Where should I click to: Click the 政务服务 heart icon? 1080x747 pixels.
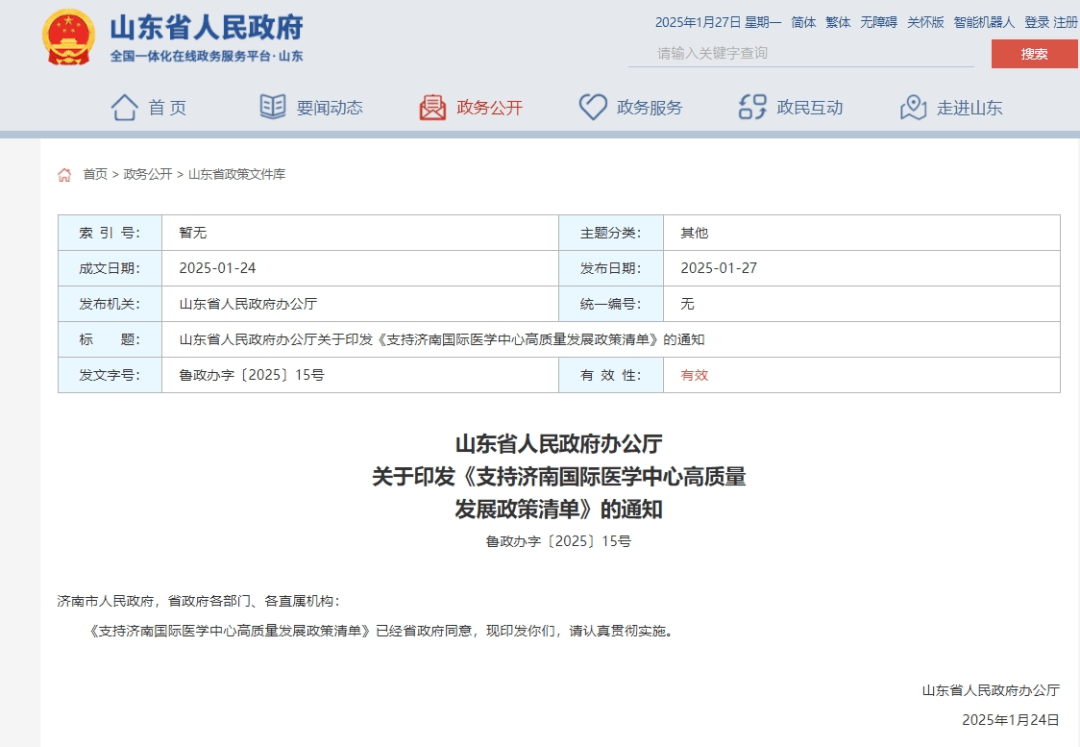pos(592,107)
